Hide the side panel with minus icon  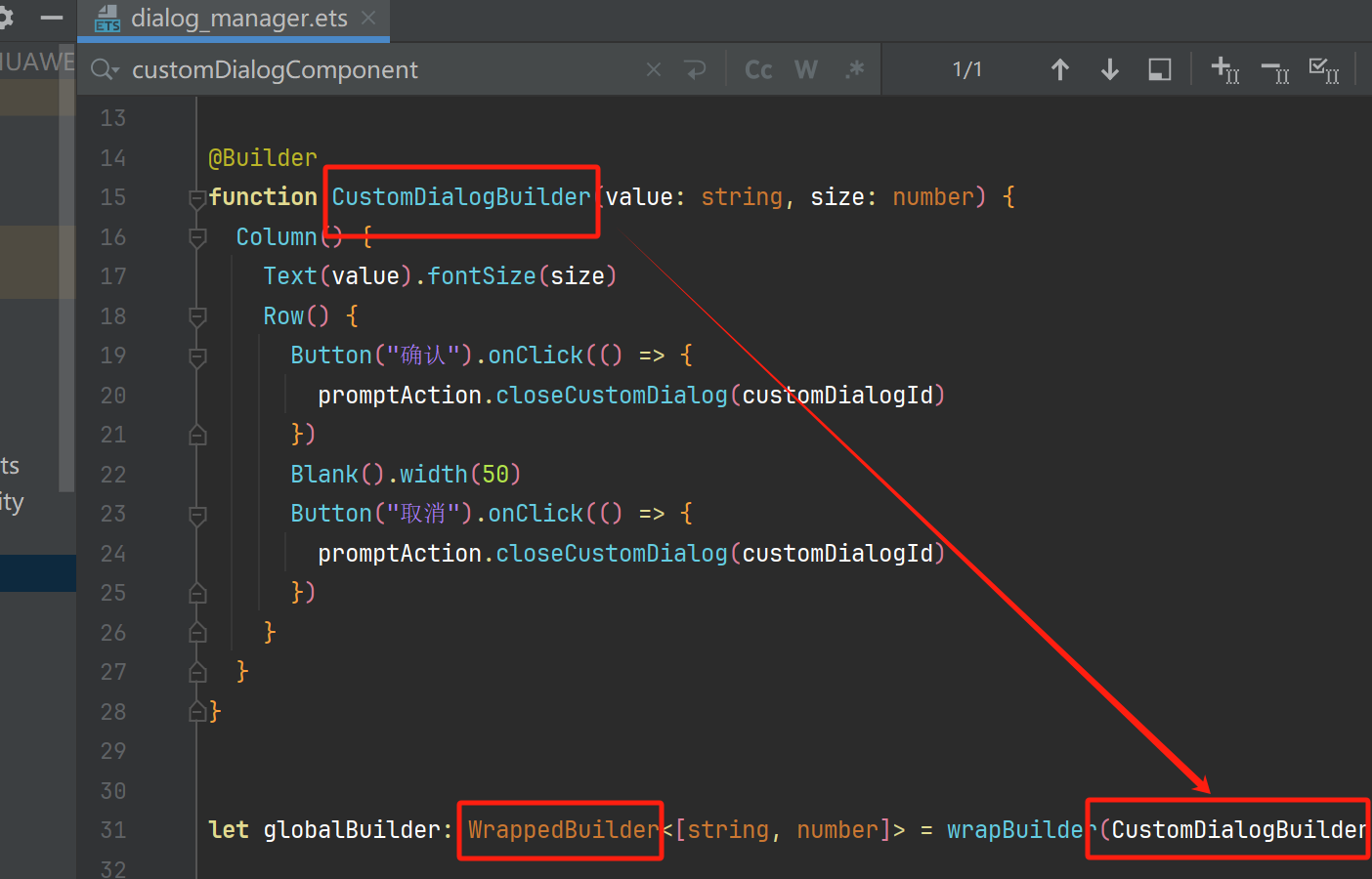(51, 18)
